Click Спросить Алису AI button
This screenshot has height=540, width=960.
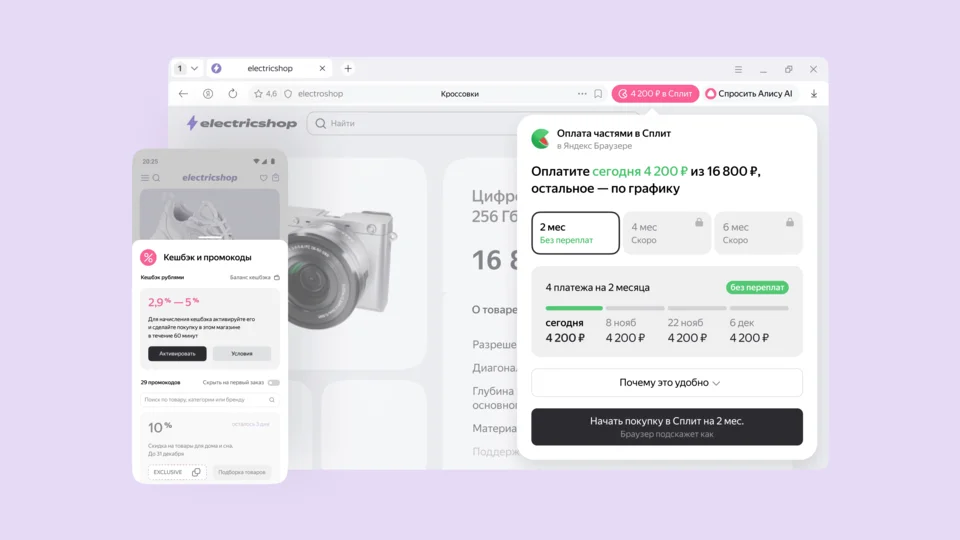(x=749, y=94)
